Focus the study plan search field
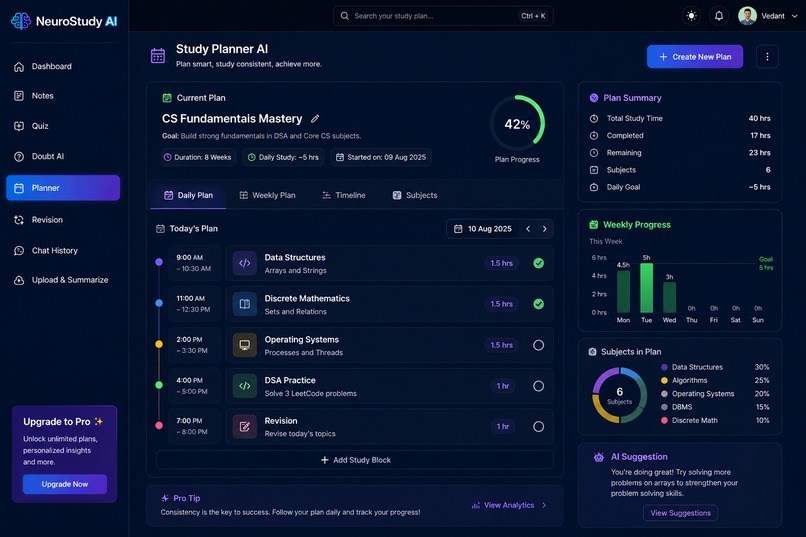 pos(443,16)
